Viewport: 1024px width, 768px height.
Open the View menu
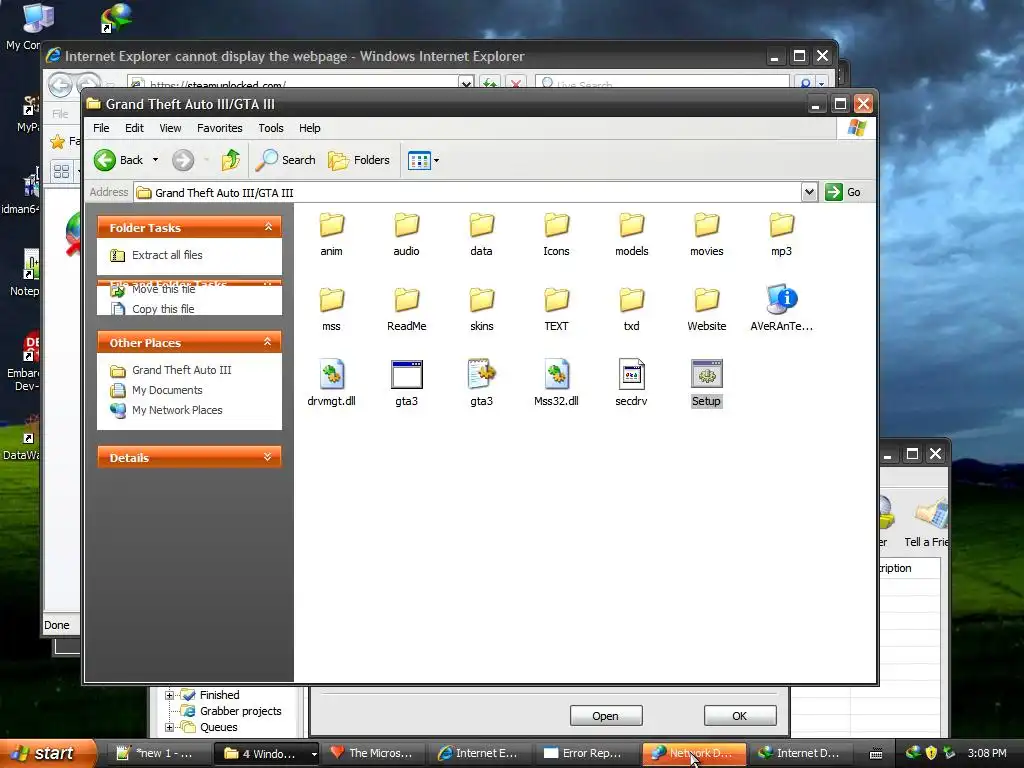pyautogui.click(x=170, y=128)
